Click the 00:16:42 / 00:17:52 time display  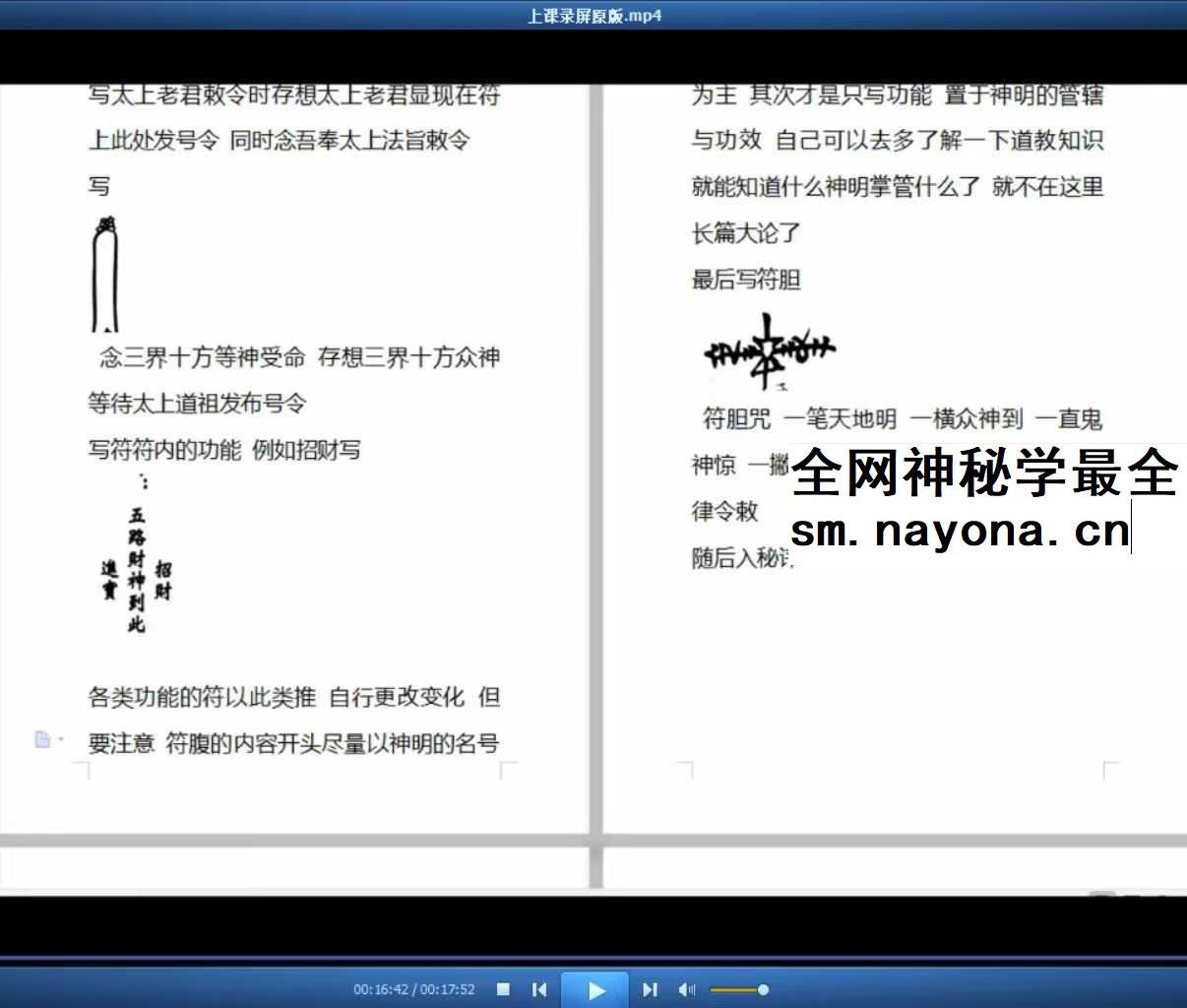(414, 989)
